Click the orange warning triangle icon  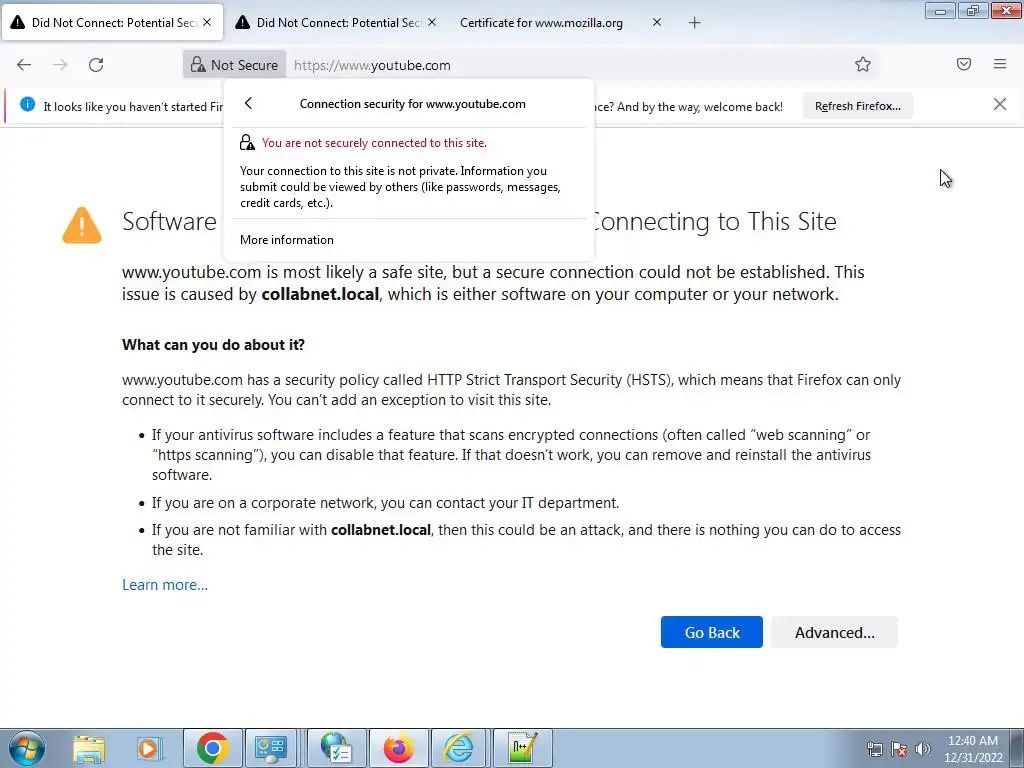82,225
